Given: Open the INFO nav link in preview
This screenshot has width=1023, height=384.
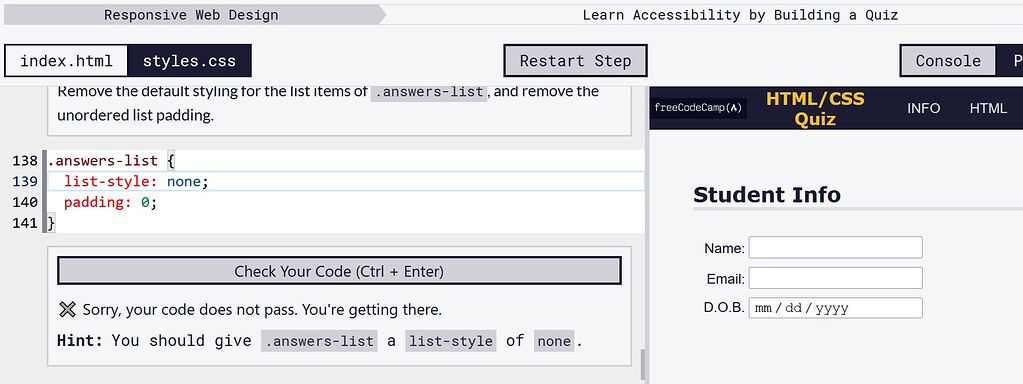Looking at the screenshot, I should tap(923, 108).
